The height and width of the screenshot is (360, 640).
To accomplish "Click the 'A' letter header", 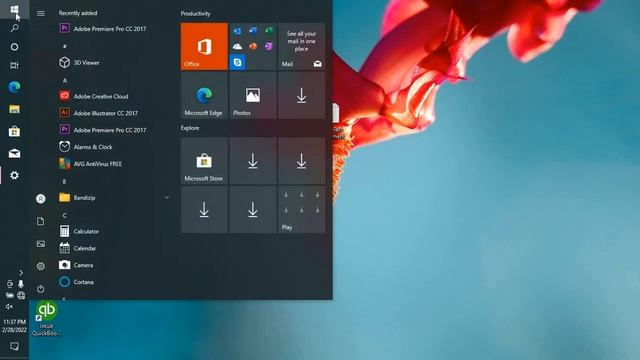I will coord(64,80).
